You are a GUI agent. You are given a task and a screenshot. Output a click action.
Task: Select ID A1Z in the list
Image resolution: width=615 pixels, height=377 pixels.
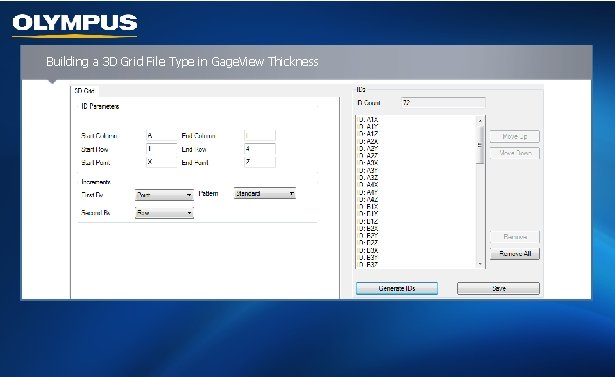[x=368, y=134]
